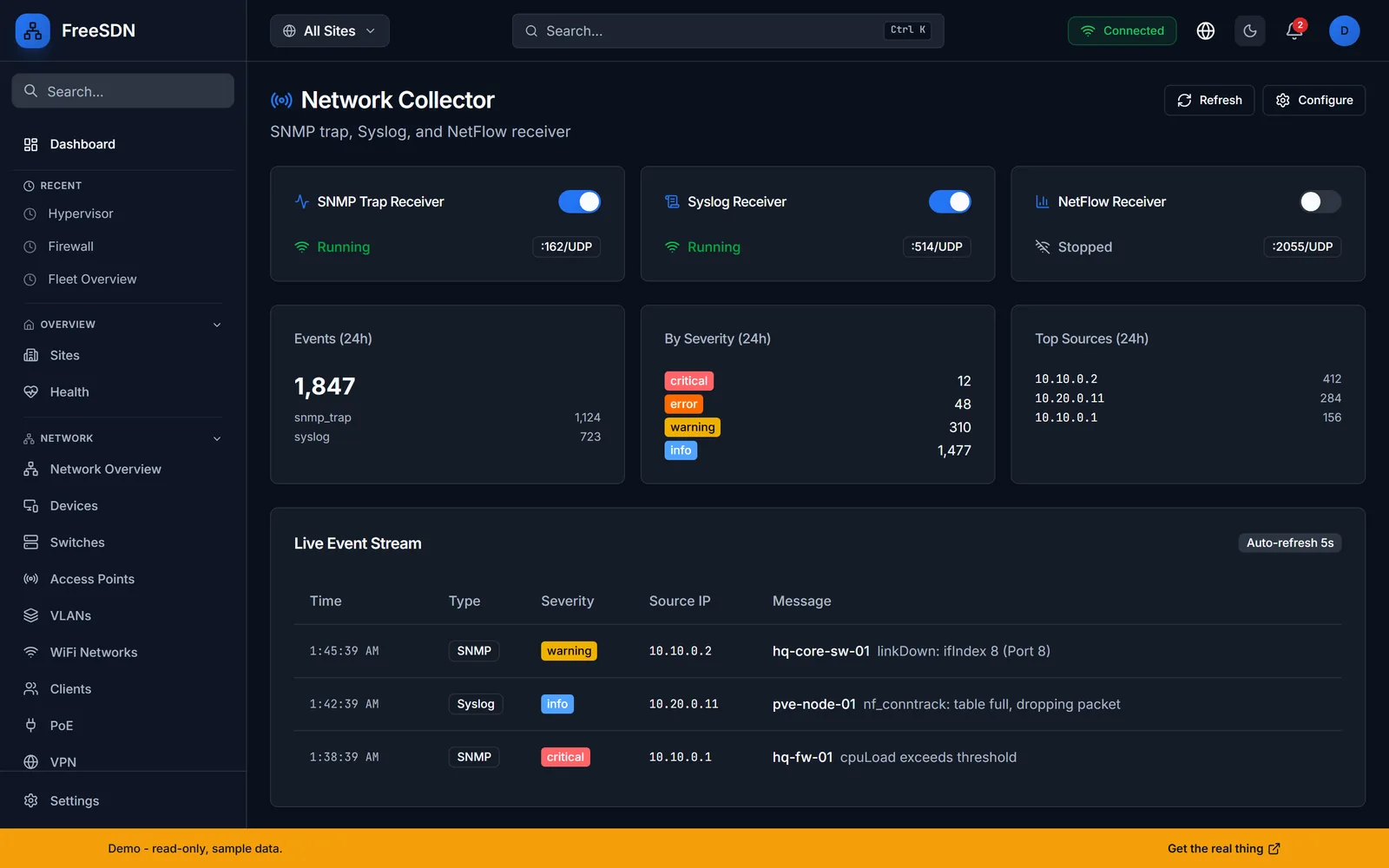
Task: Click the Configure button
Action: click(x=1314, y=100)
